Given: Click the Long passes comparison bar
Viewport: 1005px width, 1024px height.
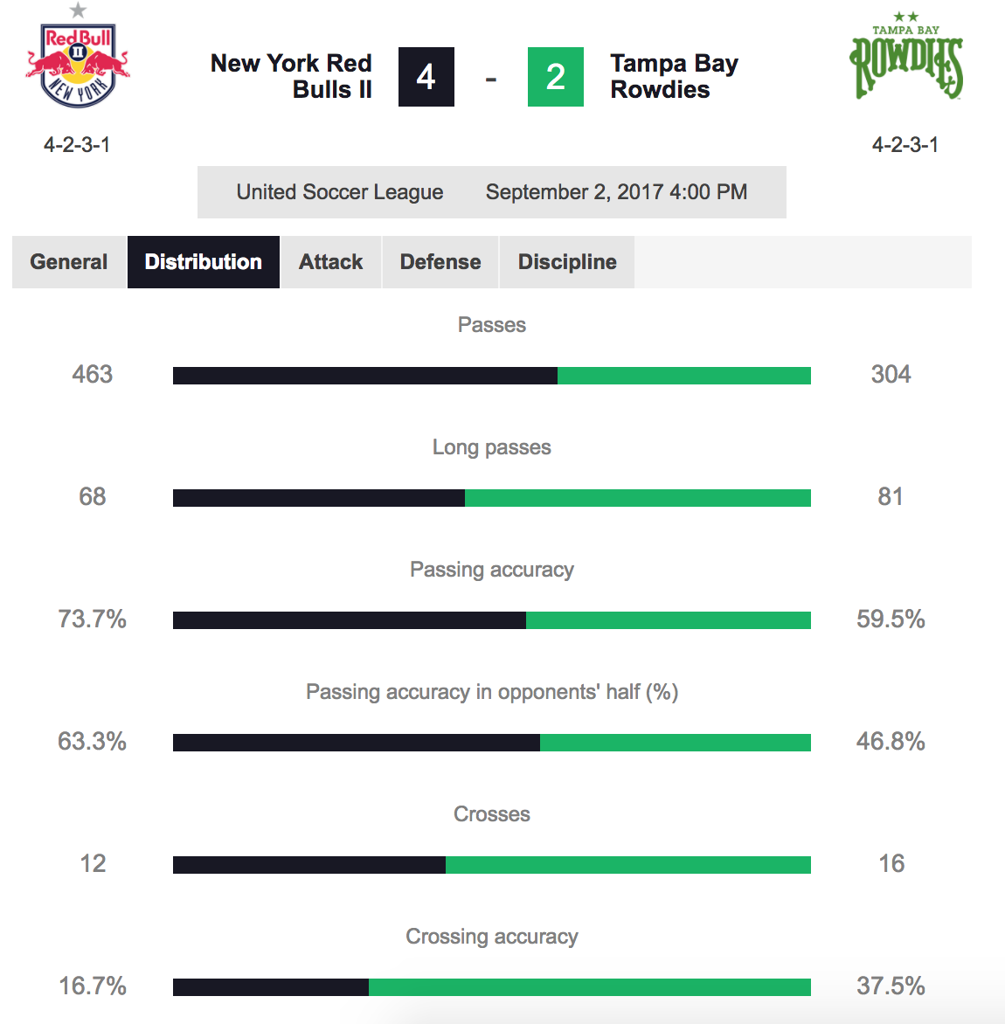Looking at the screenshot, I should 492,498.
